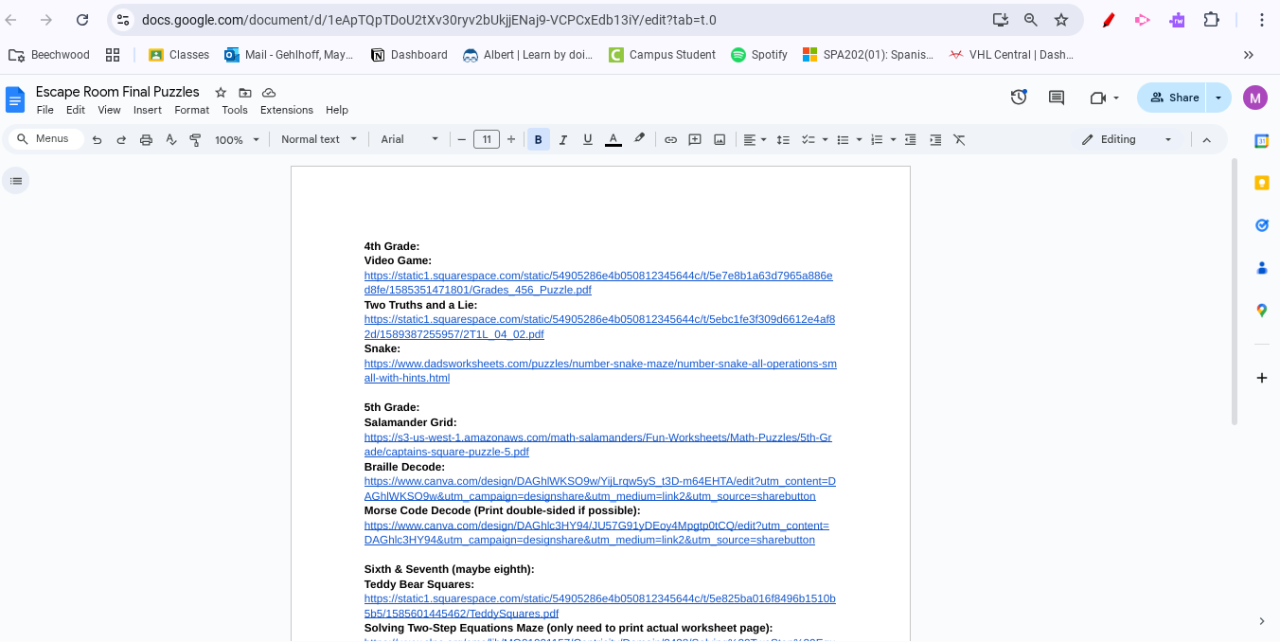
Task: Open Spotify bookmark
Action: [759, 55]
